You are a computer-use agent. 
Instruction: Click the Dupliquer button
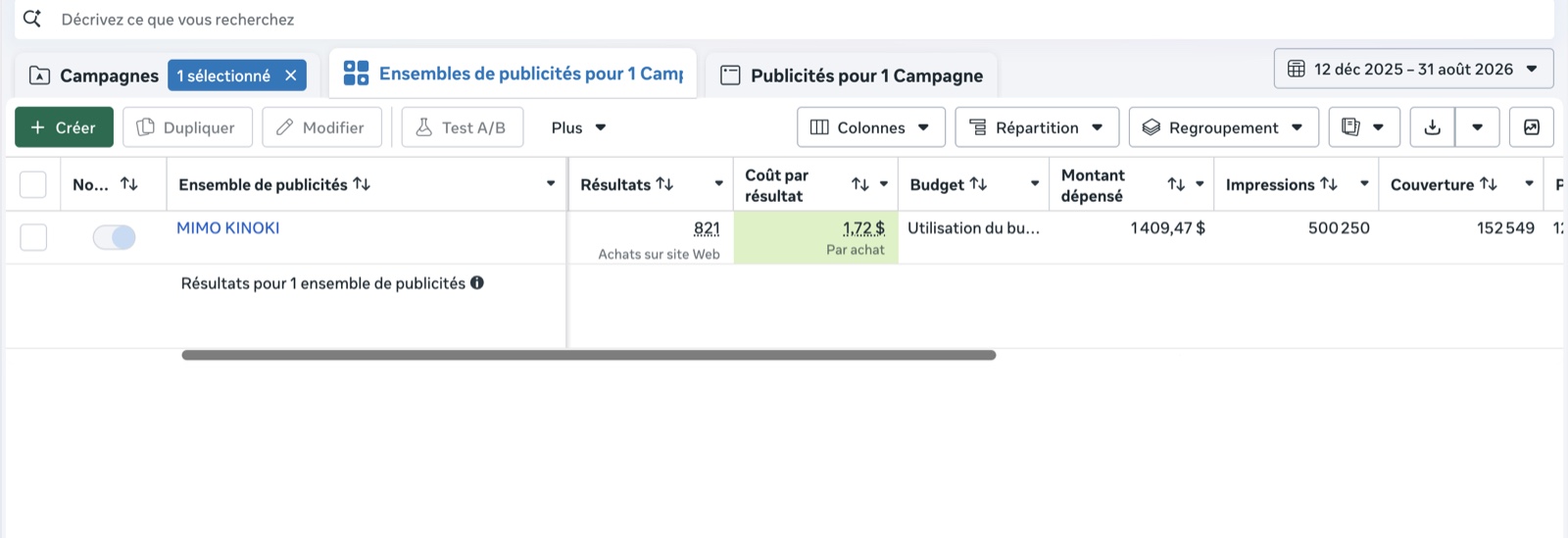(x=187, y=127)
